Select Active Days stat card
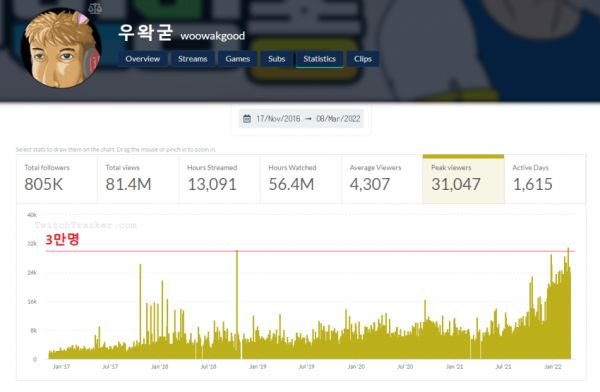600x392 pixels. [x=545, y=179]
